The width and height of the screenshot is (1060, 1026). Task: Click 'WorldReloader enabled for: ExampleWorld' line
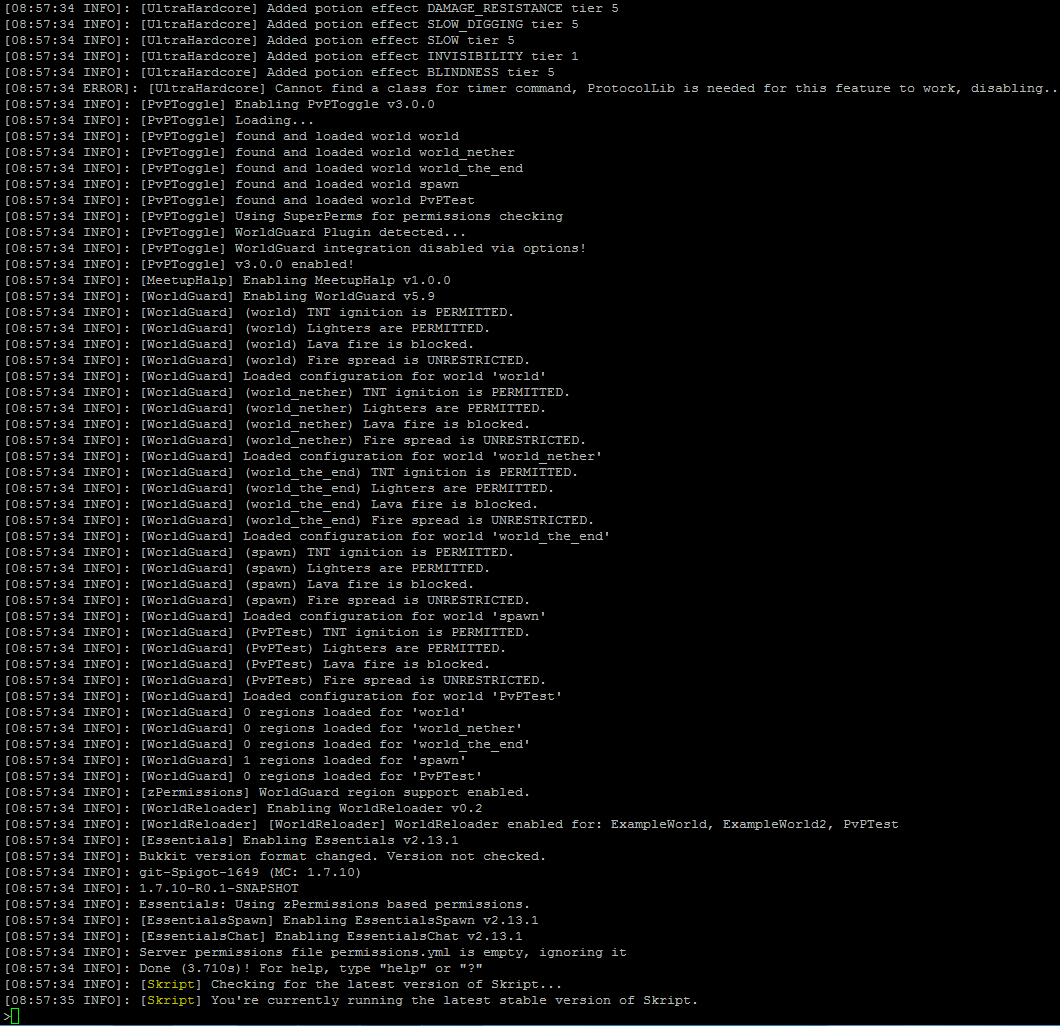(452, 825)
